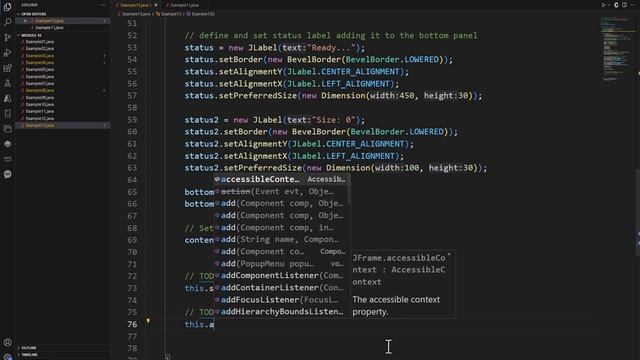640x360 pixels.
Task: Open Example08.java in file tree
Action: [40, 90]
